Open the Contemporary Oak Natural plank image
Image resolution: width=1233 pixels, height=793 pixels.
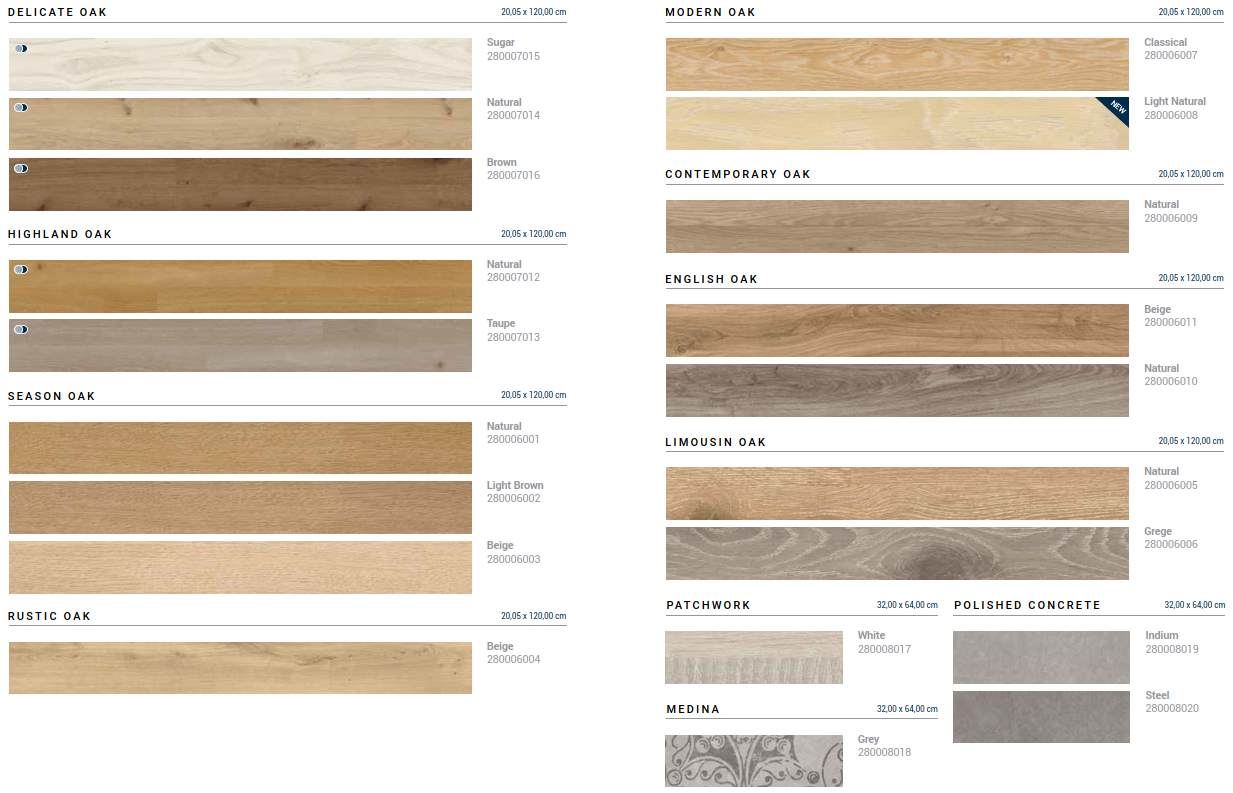tap(897, 226)
